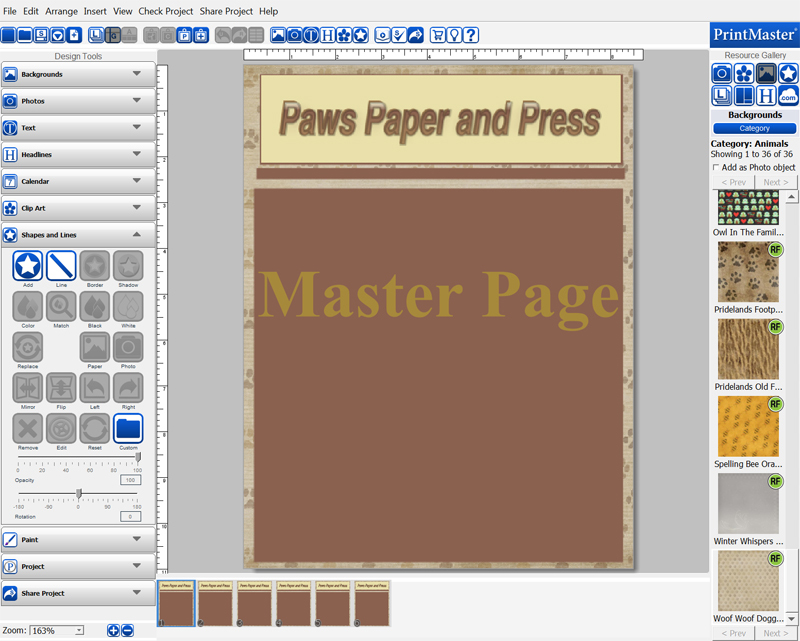Click the blue Category button
The height and width of the screenshot is (641, 800).
[x=755, y=129]
